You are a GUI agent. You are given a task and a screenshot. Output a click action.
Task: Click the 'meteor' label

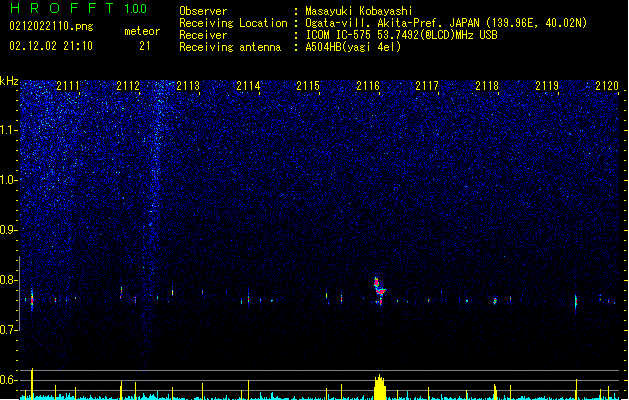click(142, 31)
